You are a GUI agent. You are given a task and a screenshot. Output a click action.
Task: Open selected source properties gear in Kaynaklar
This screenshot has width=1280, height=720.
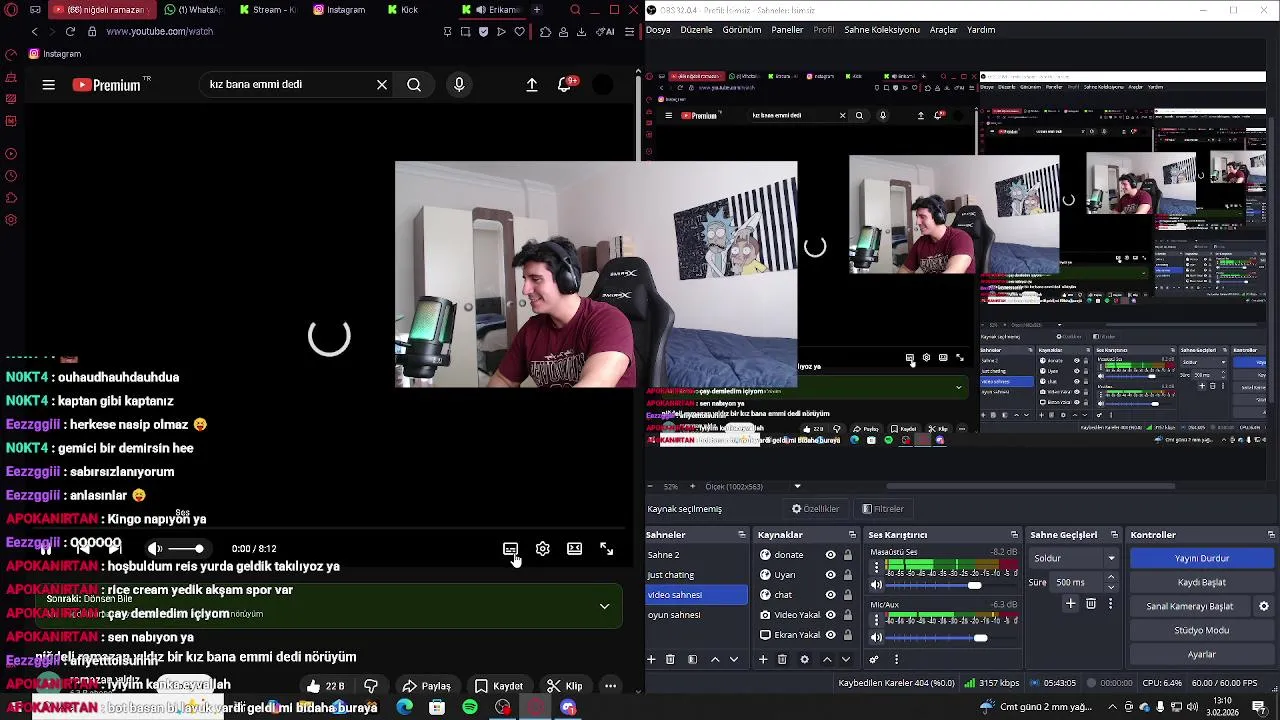(804, 660)
